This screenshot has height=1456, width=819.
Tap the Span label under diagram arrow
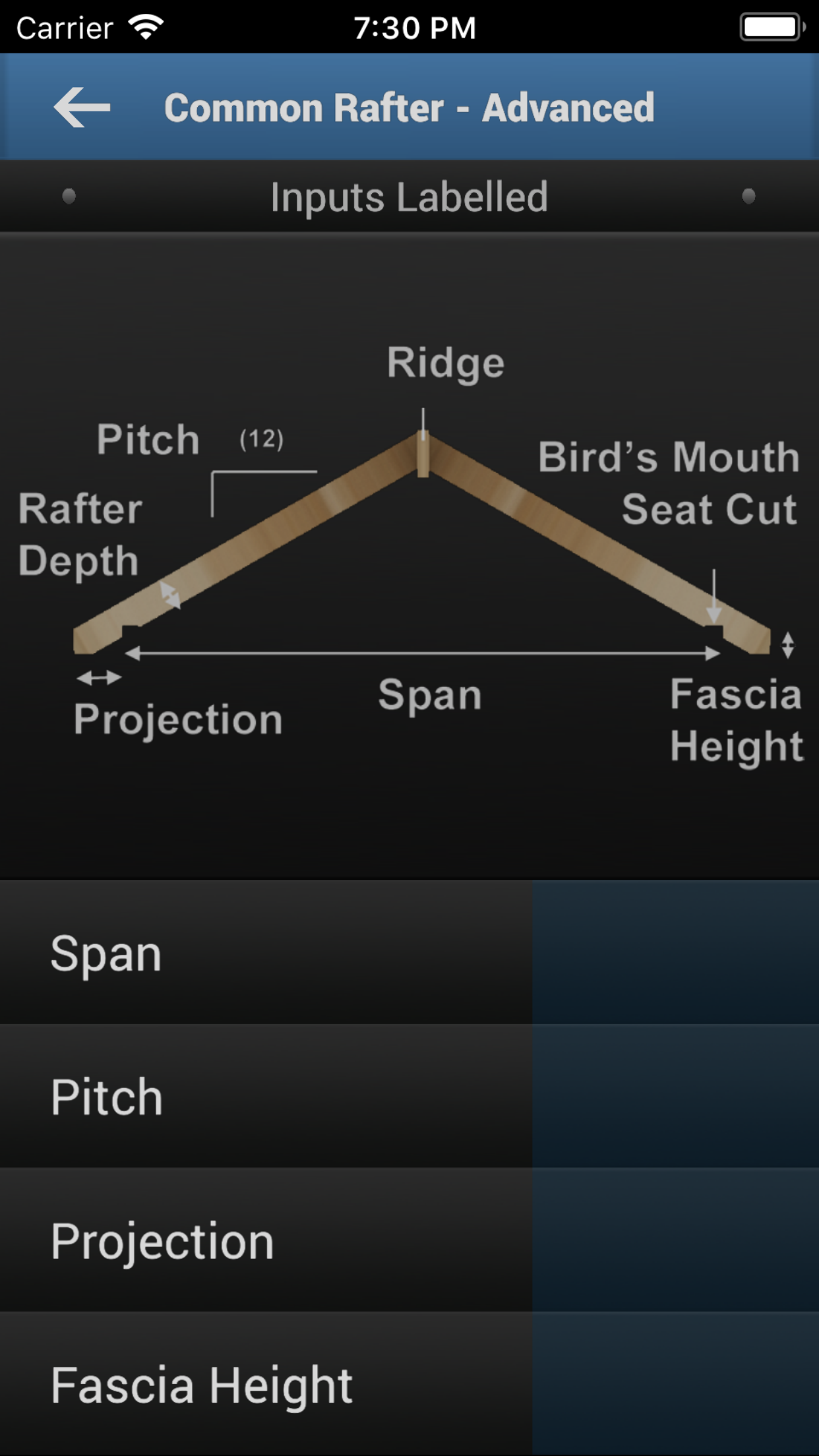pyautogui.click(x=430, y=695)
